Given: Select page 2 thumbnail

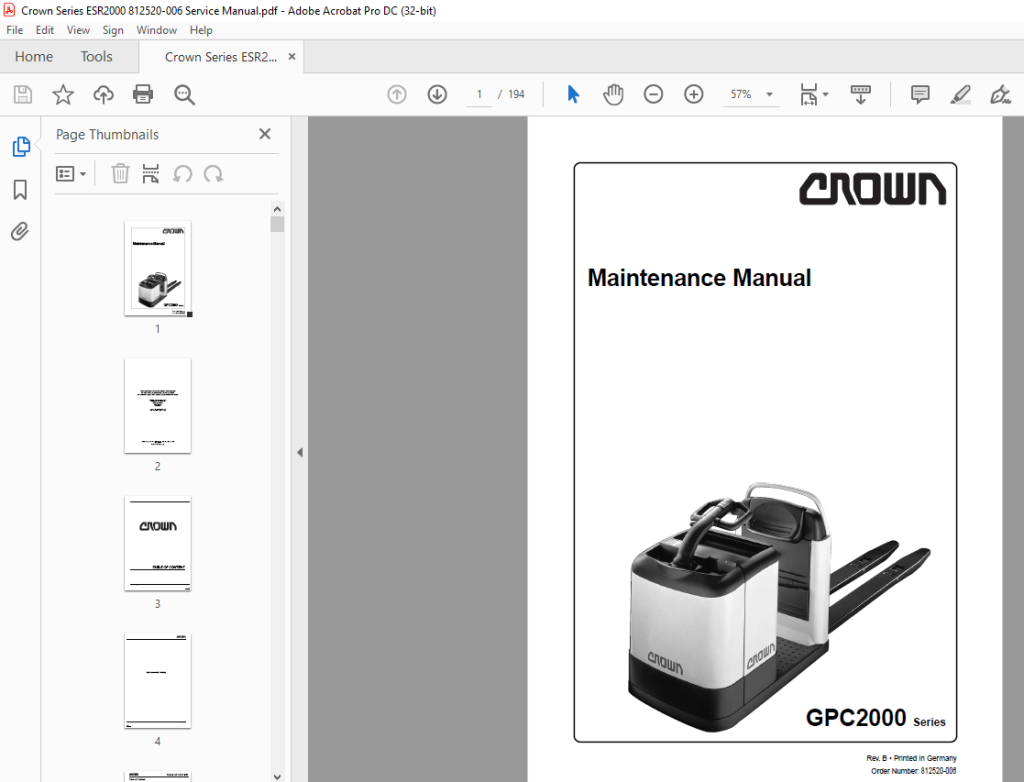Looking at the screenshot, I should [x=157, y=406].
